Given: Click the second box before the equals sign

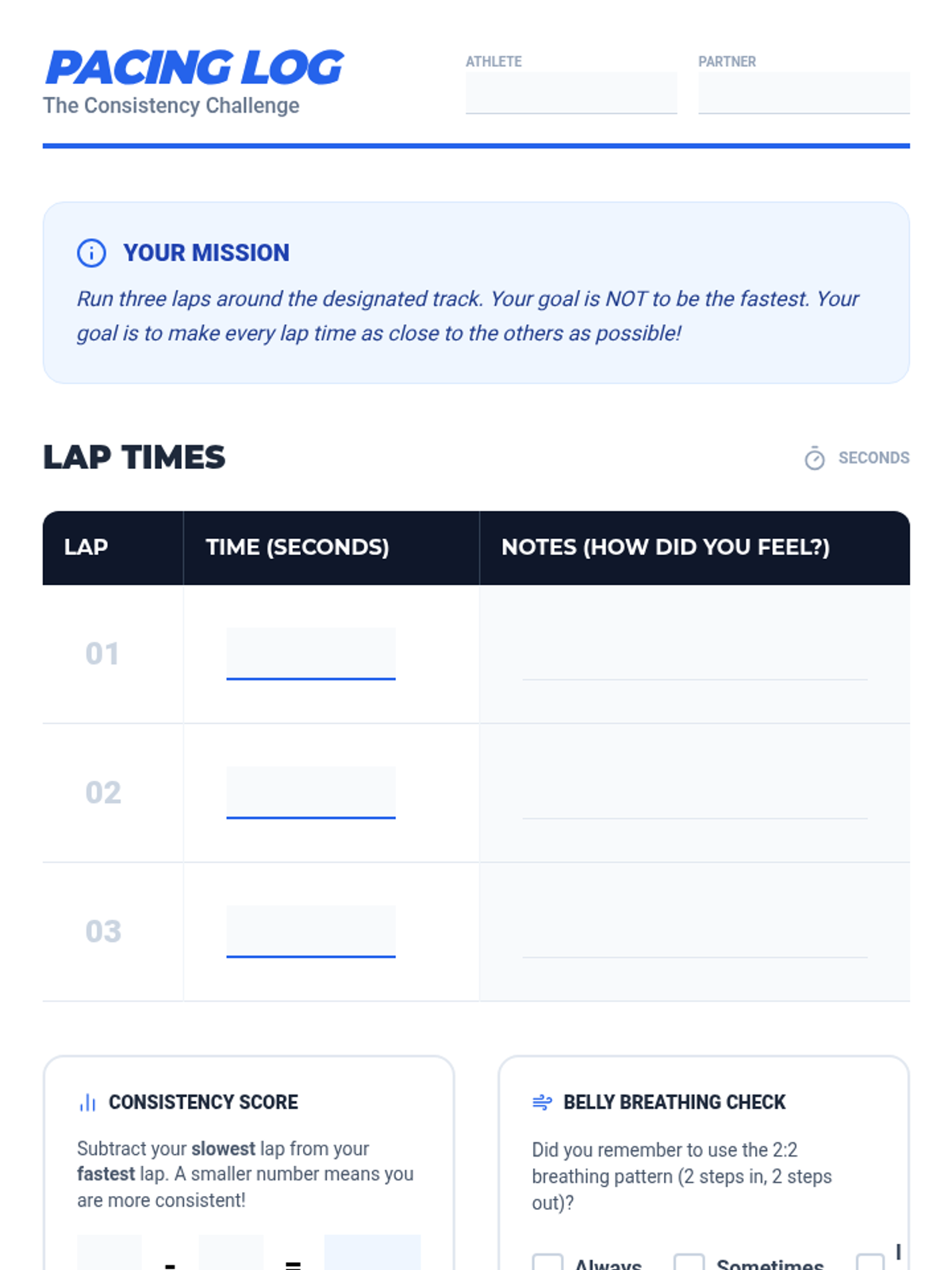Looking at the screenshot, I should [231, 1253].
